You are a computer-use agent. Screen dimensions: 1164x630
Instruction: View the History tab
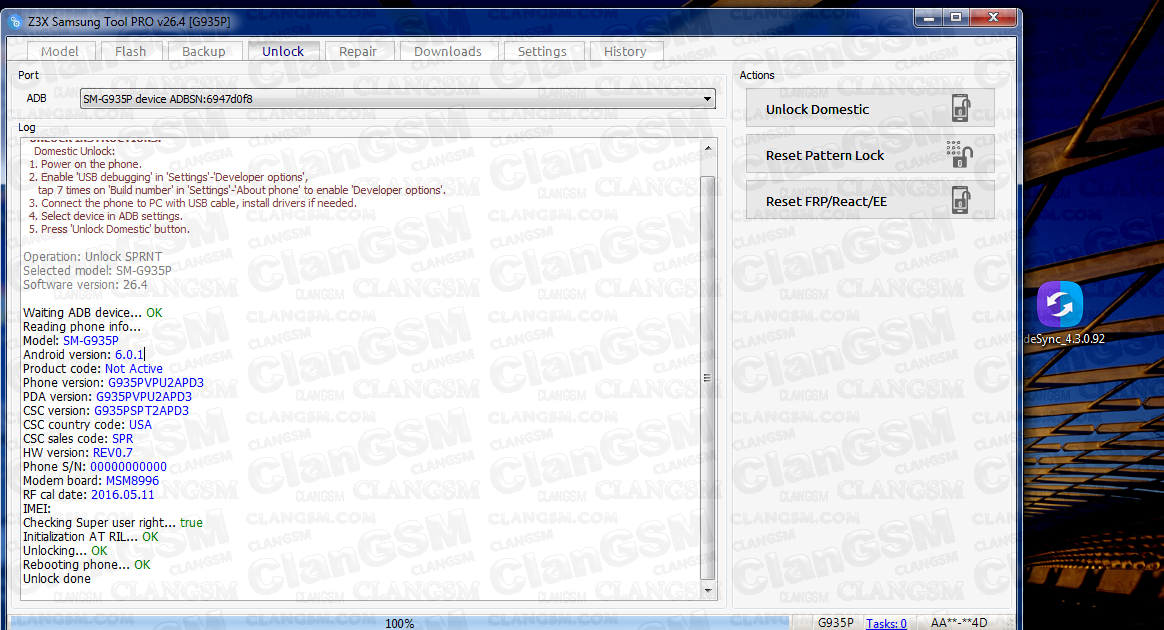[625, 51]
